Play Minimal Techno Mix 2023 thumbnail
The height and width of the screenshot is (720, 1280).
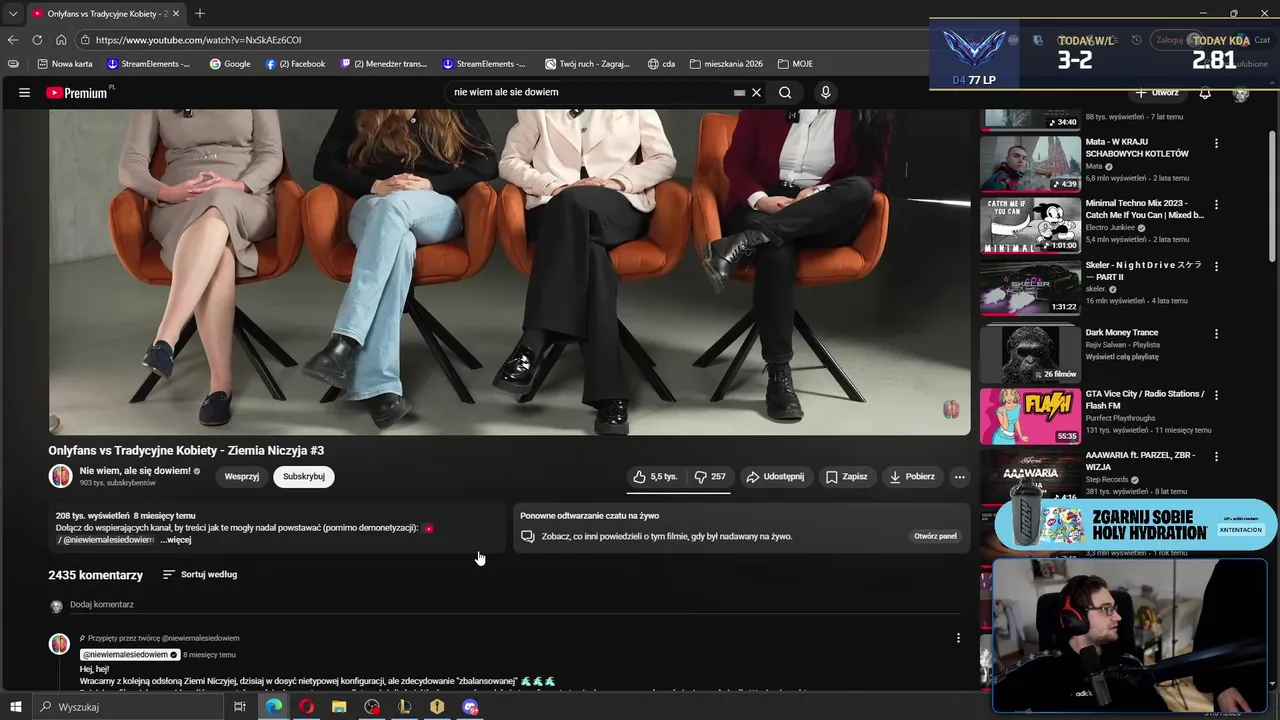pyautogui.click(x=1030, y=225)
